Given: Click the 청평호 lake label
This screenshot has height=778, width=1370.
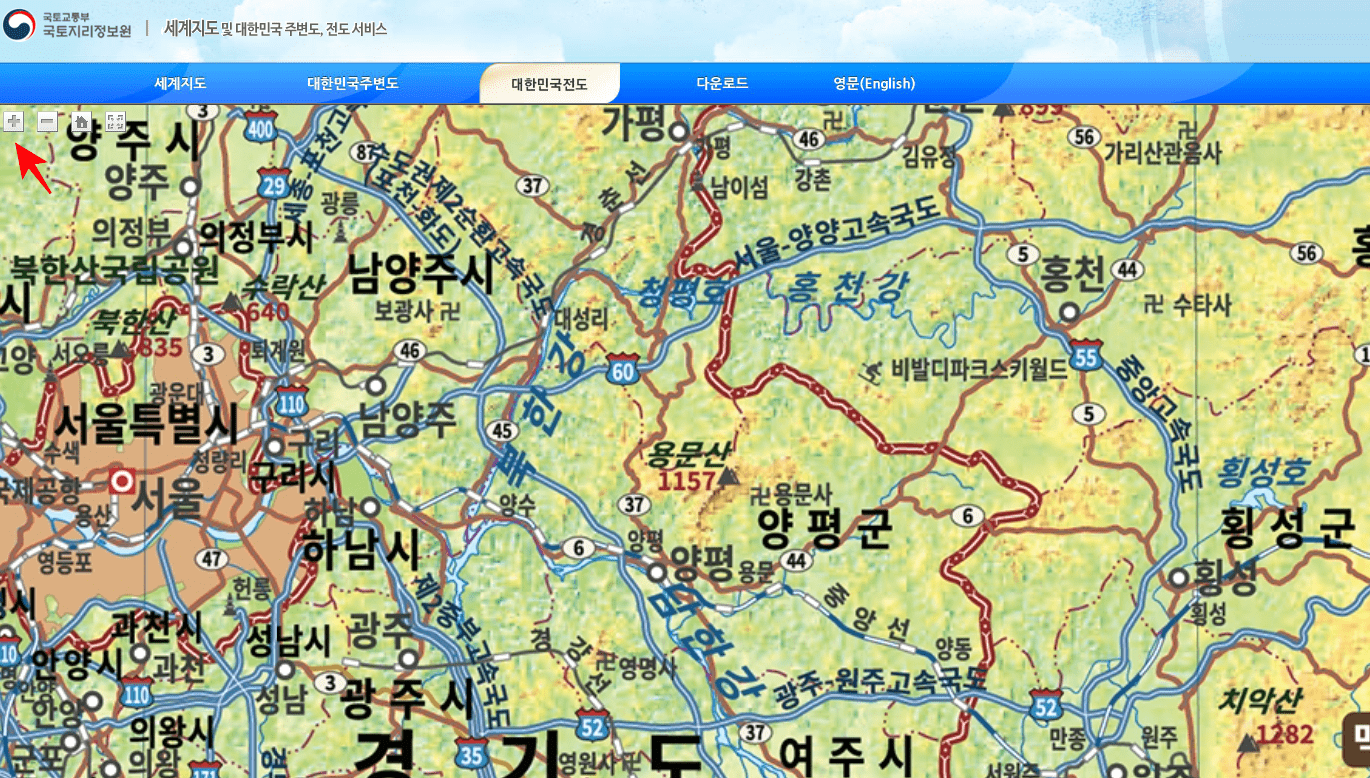Looking at the screenshot, I should [681, 290].
